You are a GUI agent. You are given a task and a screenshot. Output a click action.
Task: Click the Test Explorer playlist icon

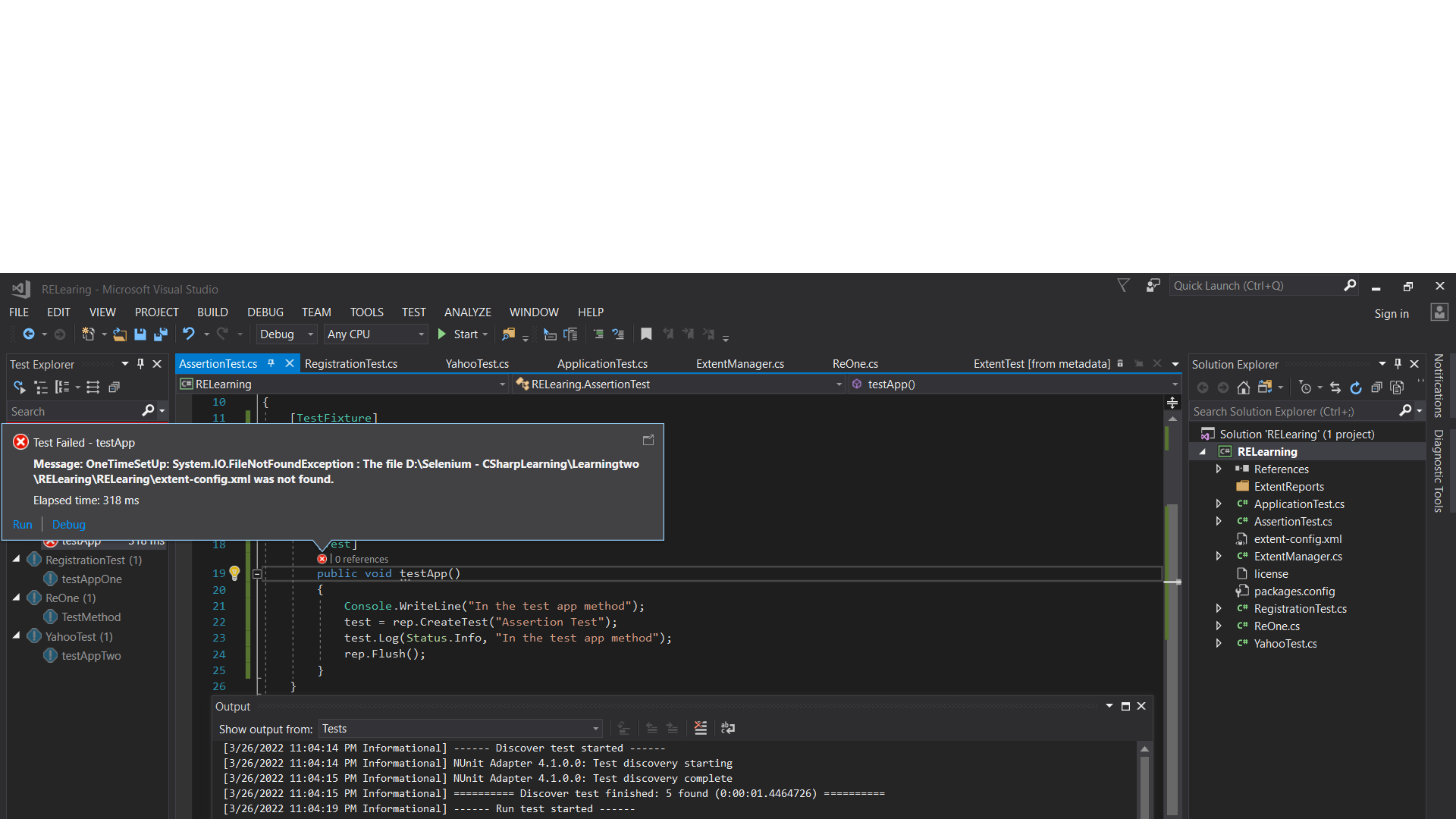[93, 388]
